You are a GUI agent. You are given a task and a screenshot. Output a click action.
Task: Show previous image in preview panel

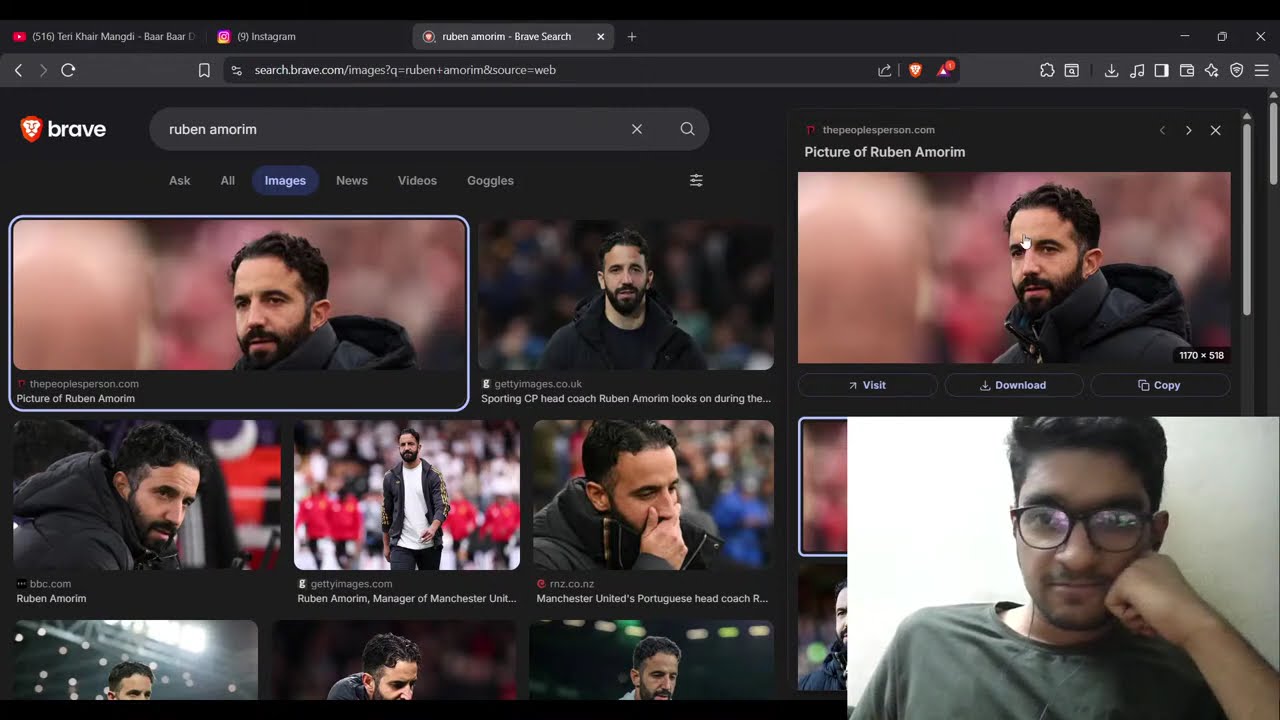(x=1162, y=130)
